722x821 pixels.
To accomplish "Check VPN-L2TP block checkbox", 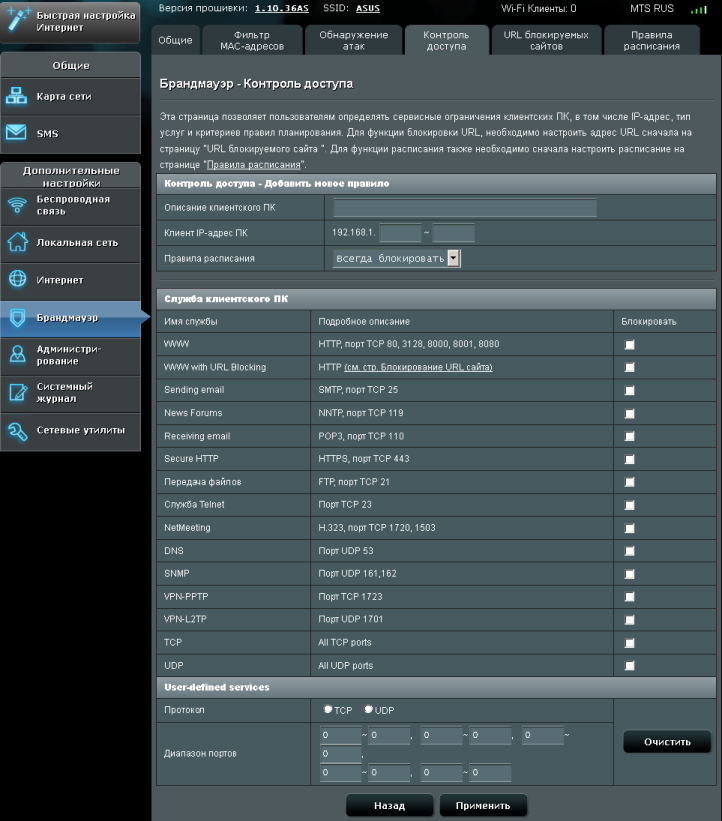I will pyautogui.click(x=629, y=620).
